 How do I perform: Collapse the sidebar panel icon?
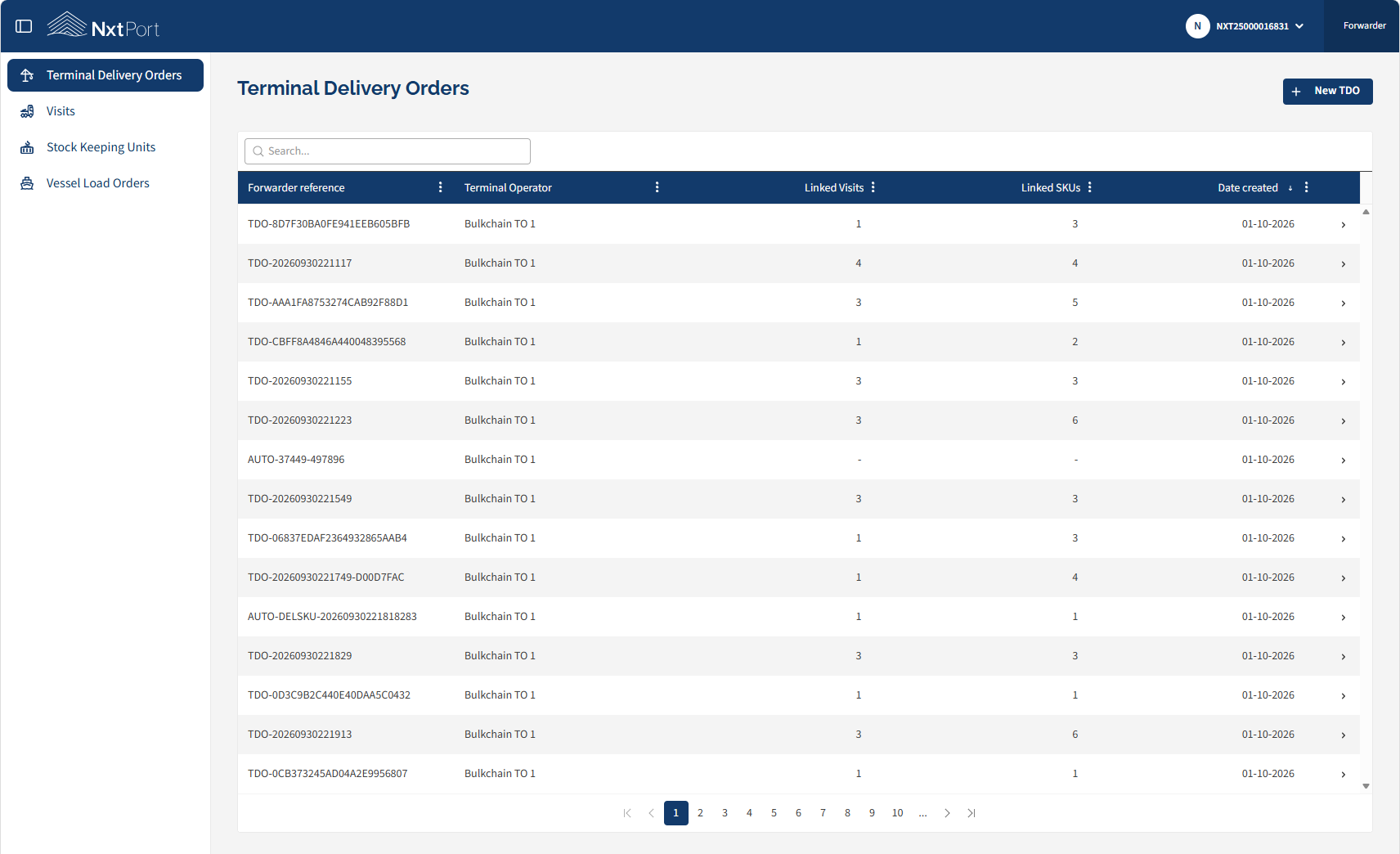(x=24, y=26)
